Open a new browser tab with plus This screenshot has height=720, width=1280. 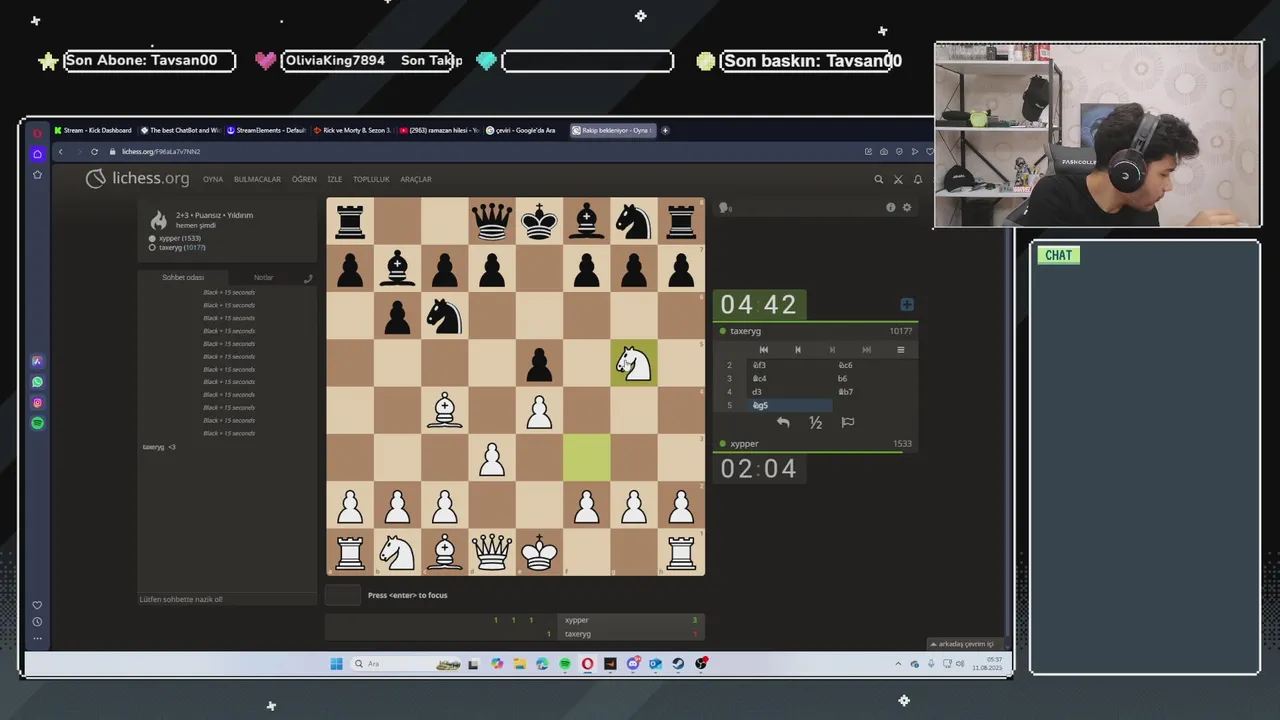(665, 130)
